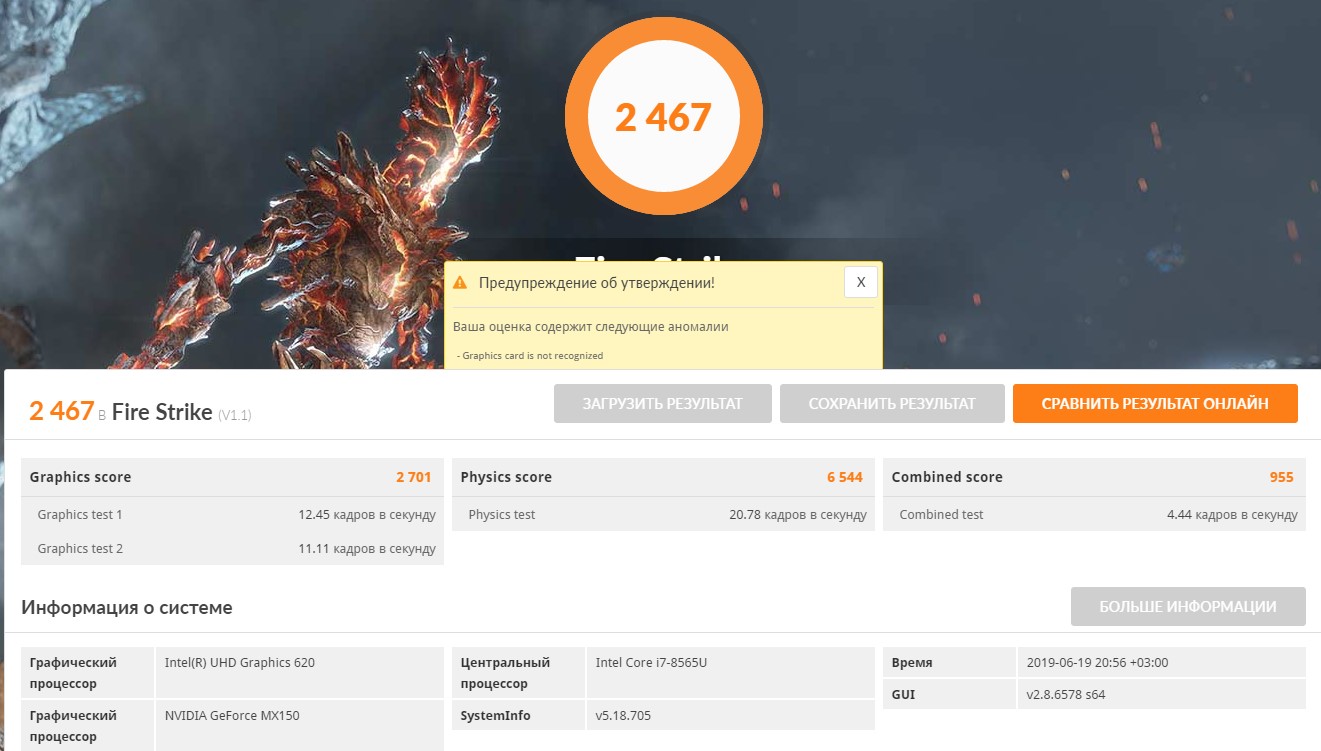Click the БОЛЬШЕ ИНФОРМАЦИИ button
Image resolution: width=1321 pixels, height=751 pixels.
coord(1187,606)
